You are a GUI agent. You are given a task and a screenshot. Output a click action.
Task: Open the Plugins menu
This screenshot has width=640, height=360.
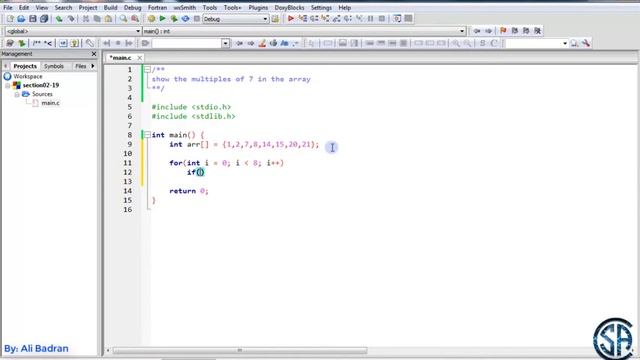258,7
